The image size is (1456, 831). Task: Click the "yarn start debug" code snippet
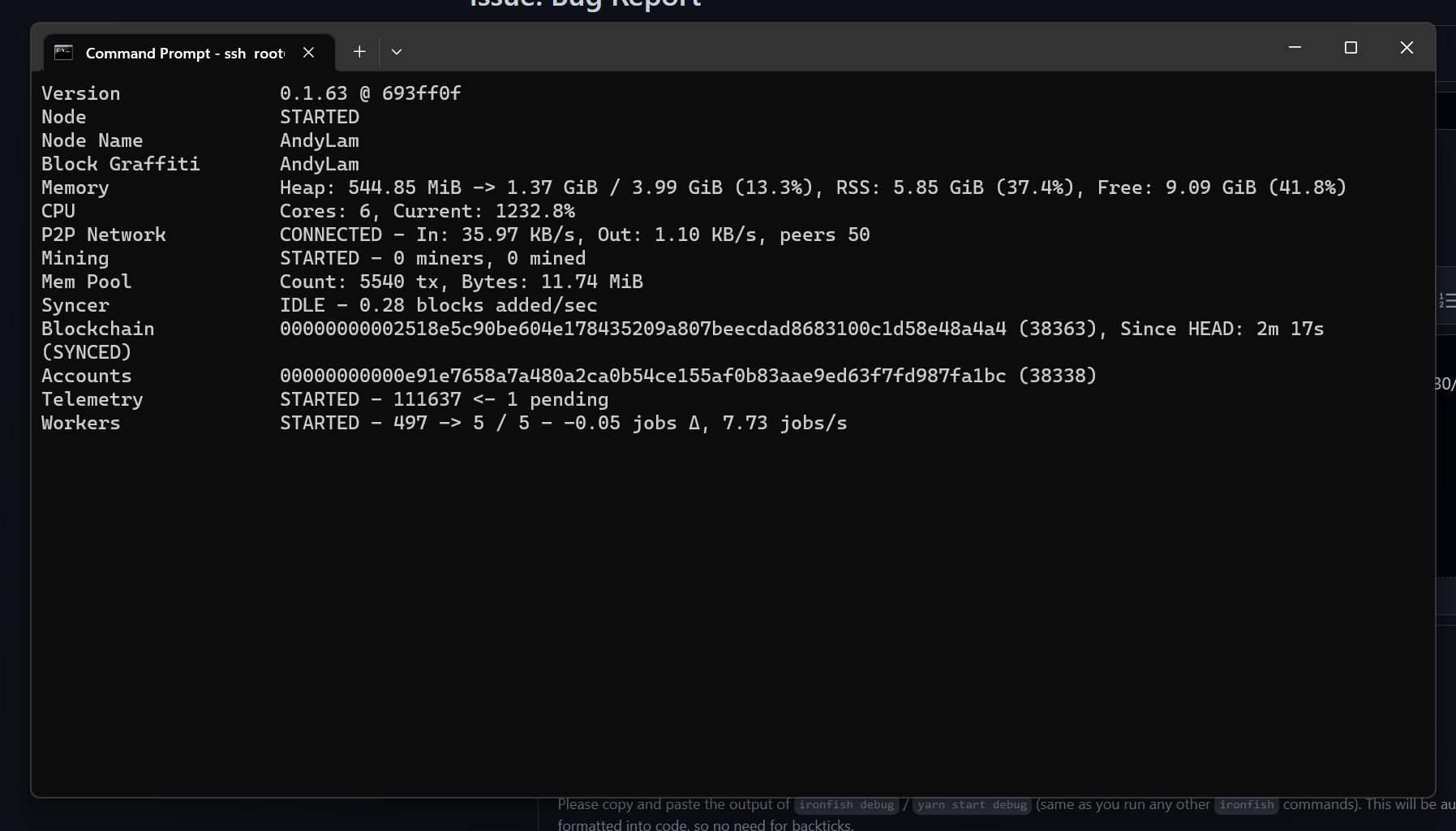click(971, 805)
